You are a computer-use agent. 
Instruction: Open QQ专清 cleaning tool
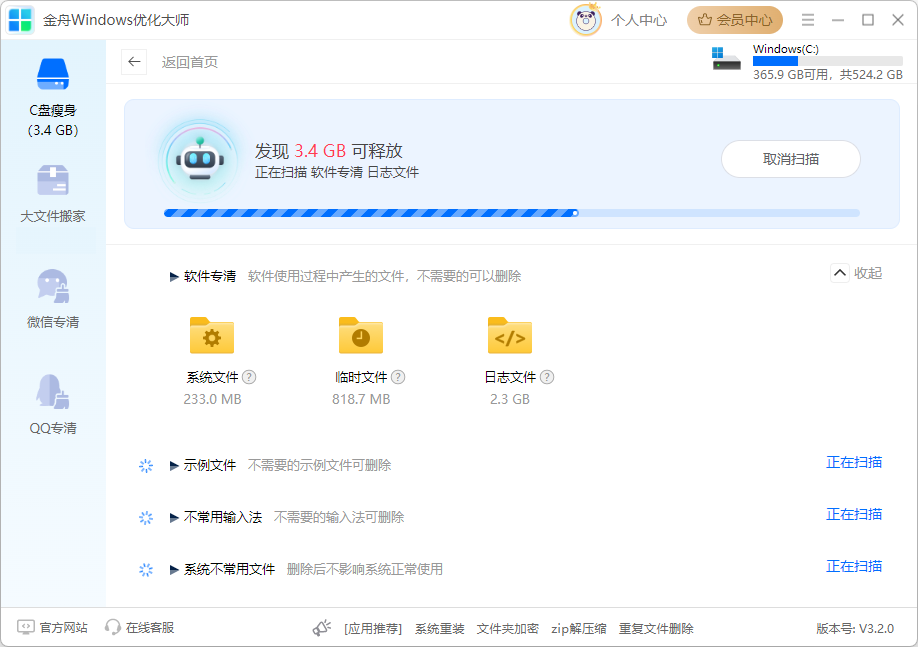(x=53, y=404)
